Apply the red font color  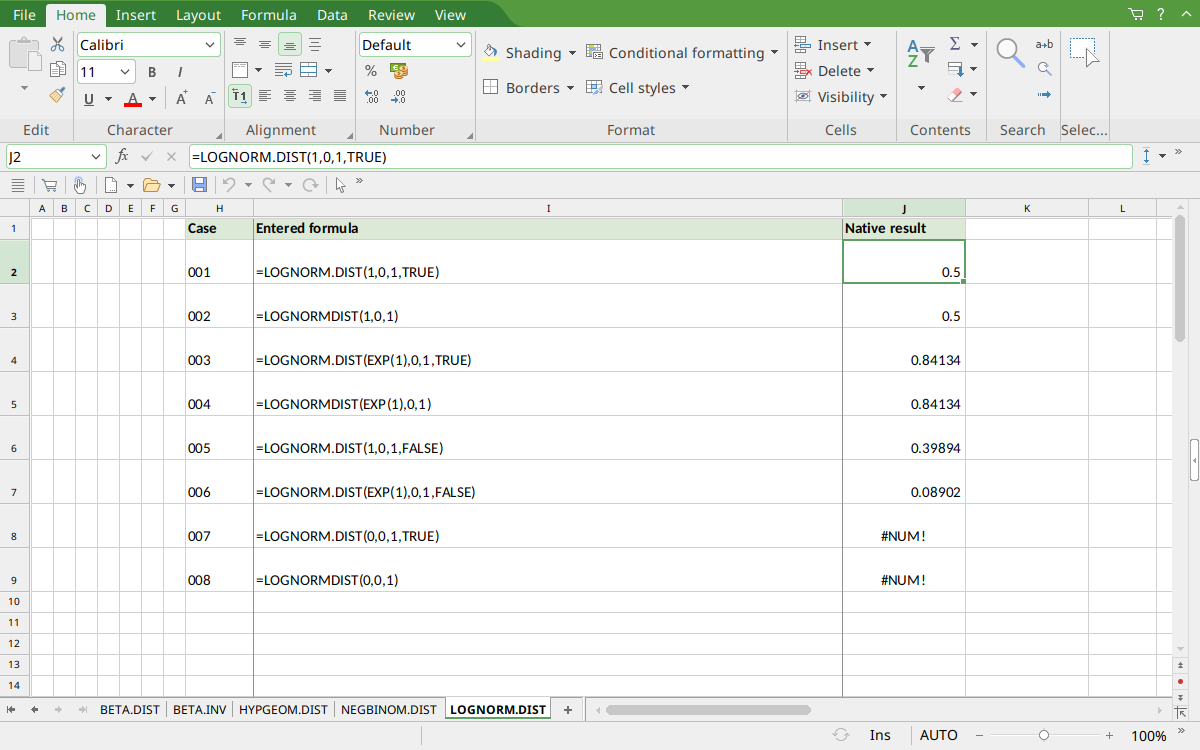133,98
